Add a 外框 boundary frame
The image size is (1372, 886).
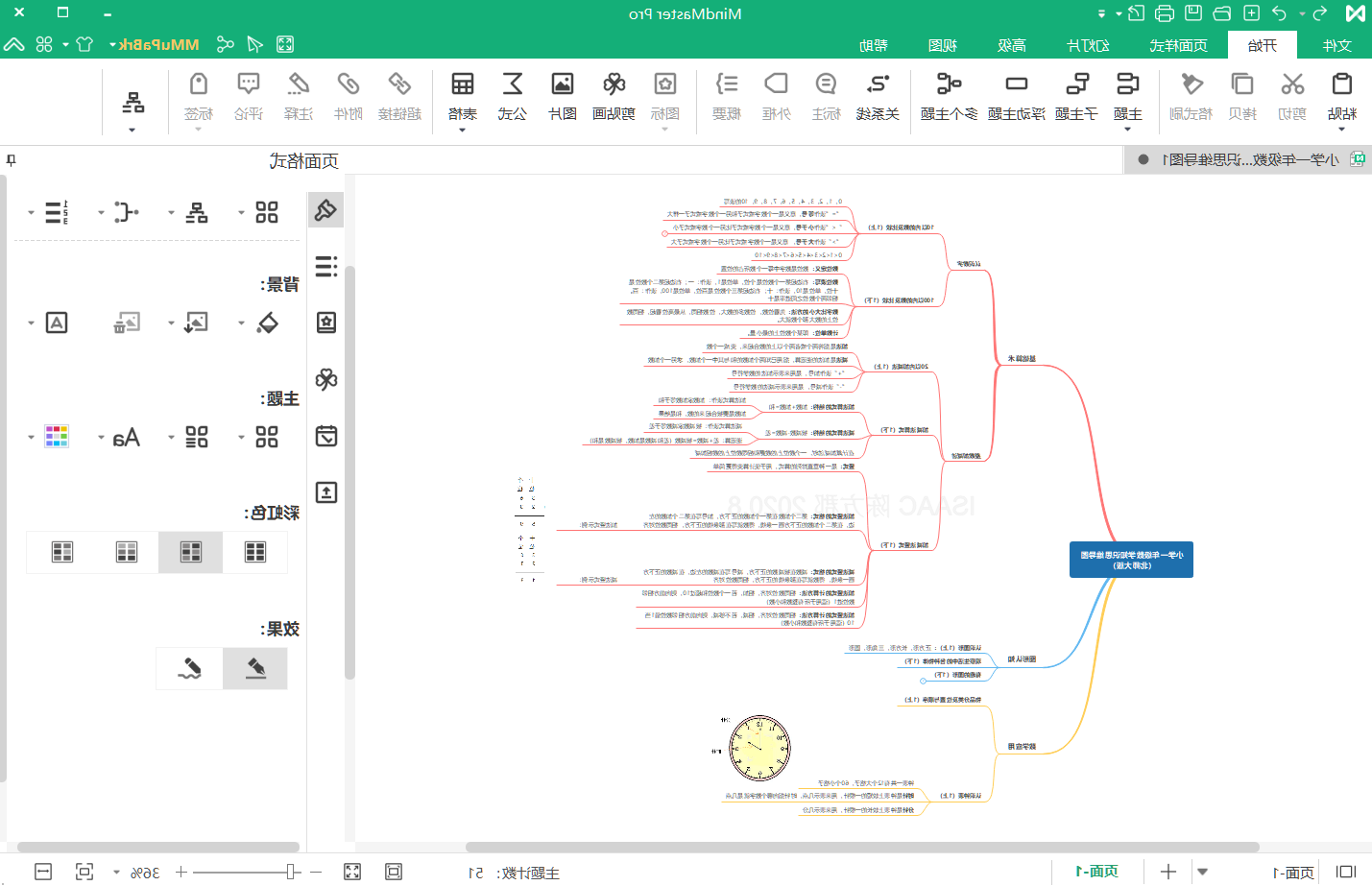tap(776, 97)
